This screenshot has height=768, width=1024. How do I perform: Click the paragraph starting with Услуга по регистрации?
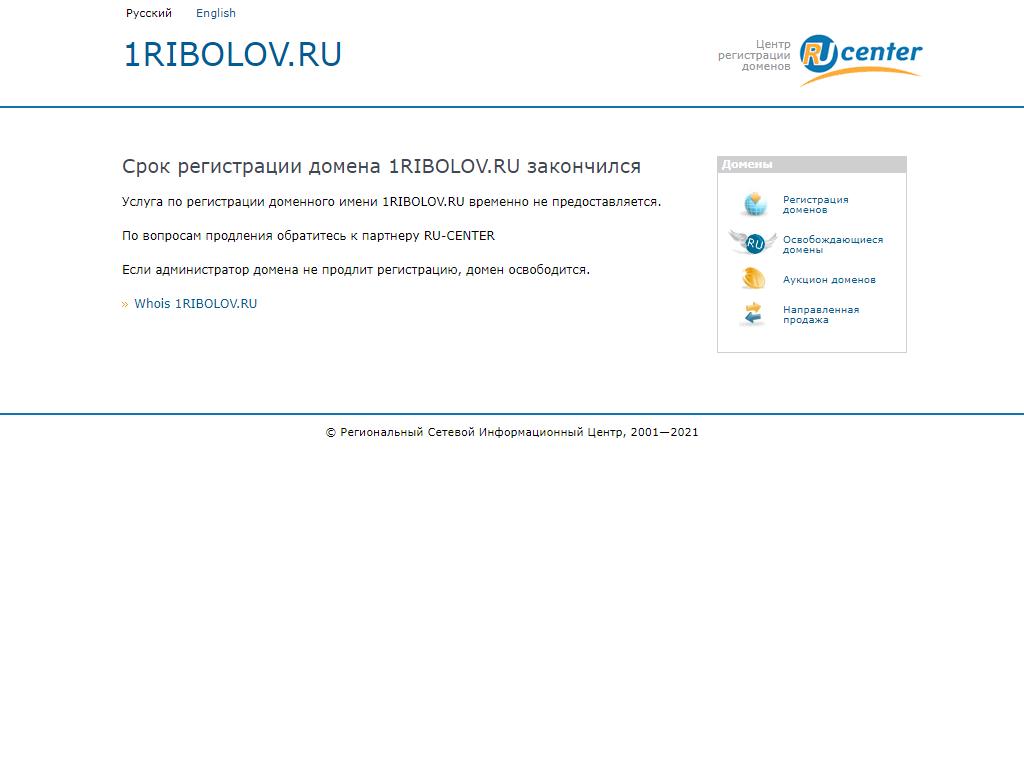tap(391, 202)
